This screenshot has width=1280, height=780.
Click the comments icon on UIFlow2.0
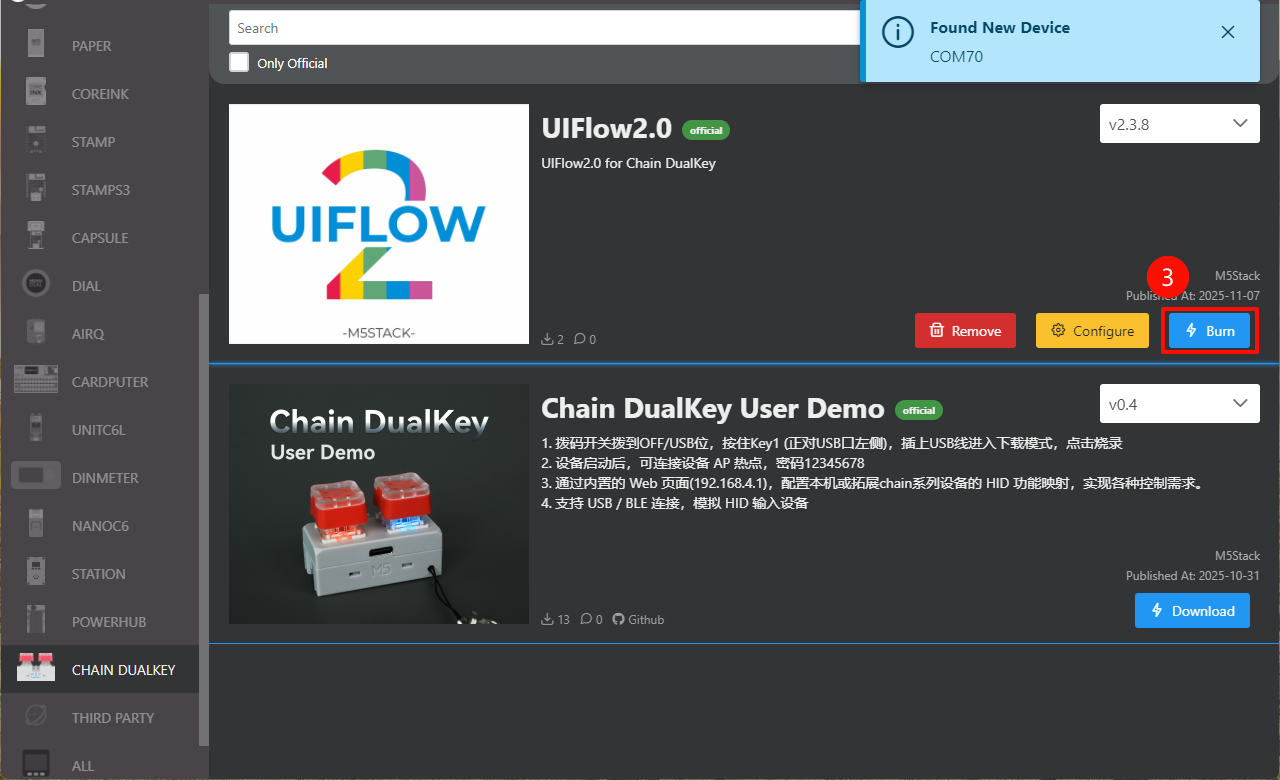tap(579, 339)
